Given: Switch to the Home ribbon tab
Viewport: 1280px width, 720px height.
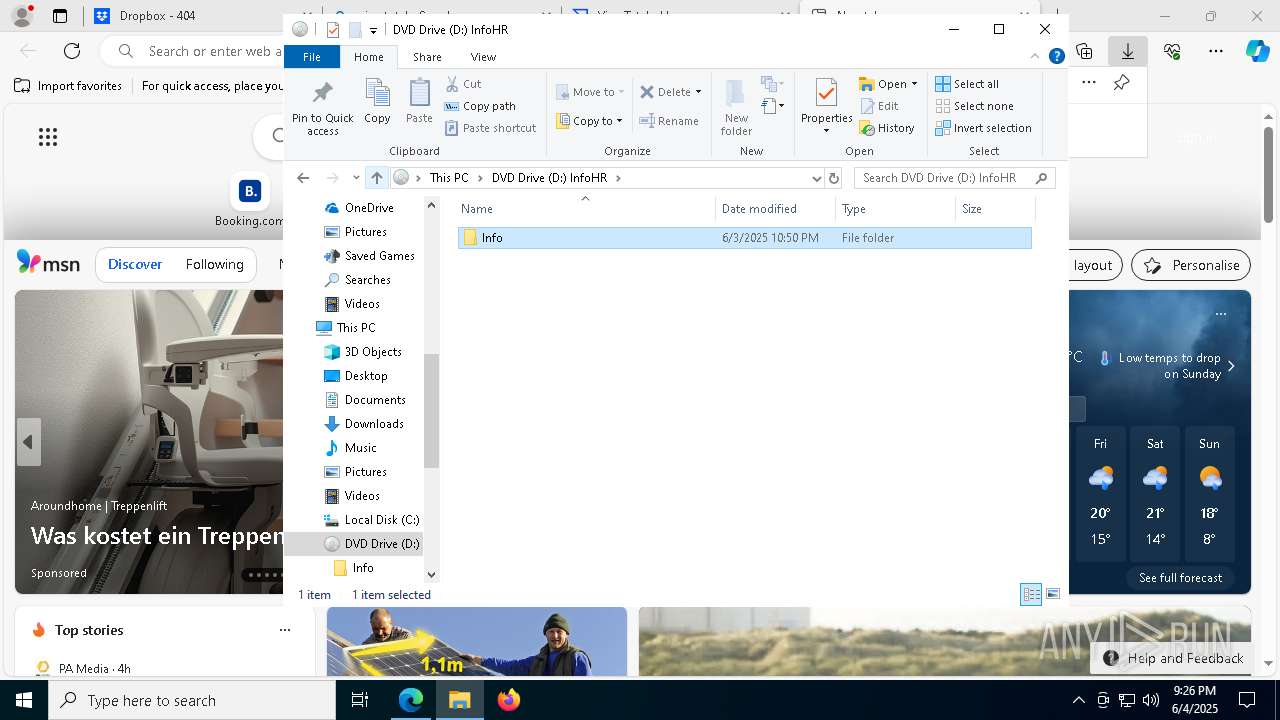Looking at the screenshot, I should 369,57.
